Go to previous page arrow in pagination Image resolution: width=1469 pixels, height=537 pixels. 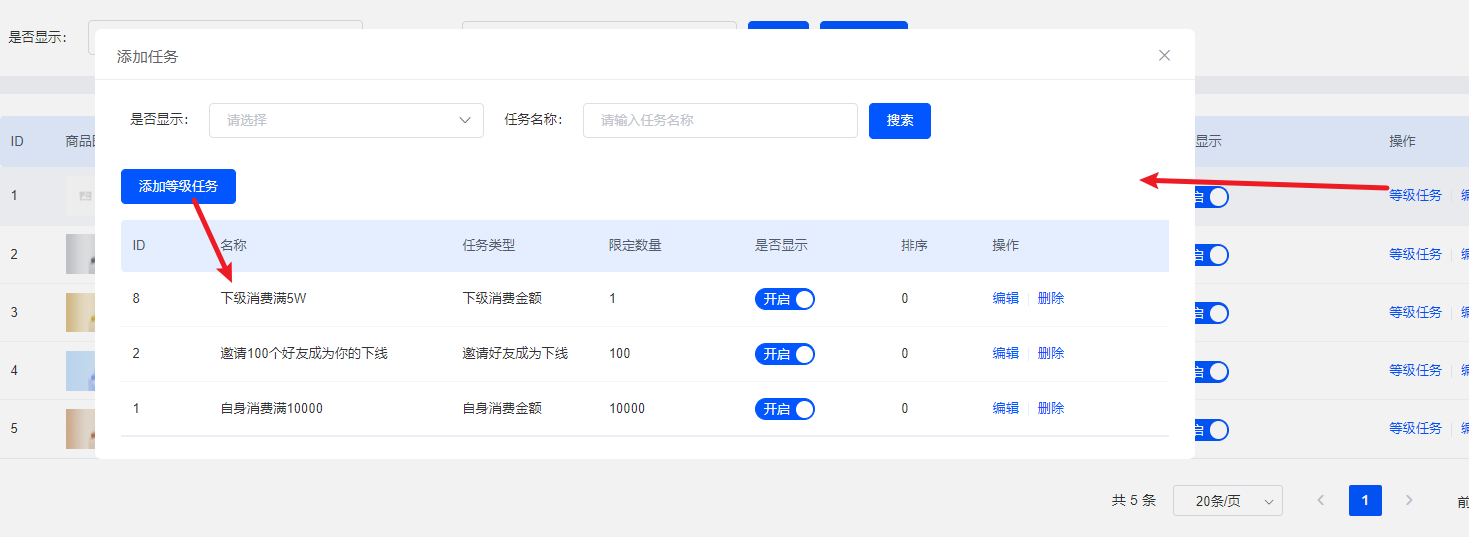point(1321,500)
